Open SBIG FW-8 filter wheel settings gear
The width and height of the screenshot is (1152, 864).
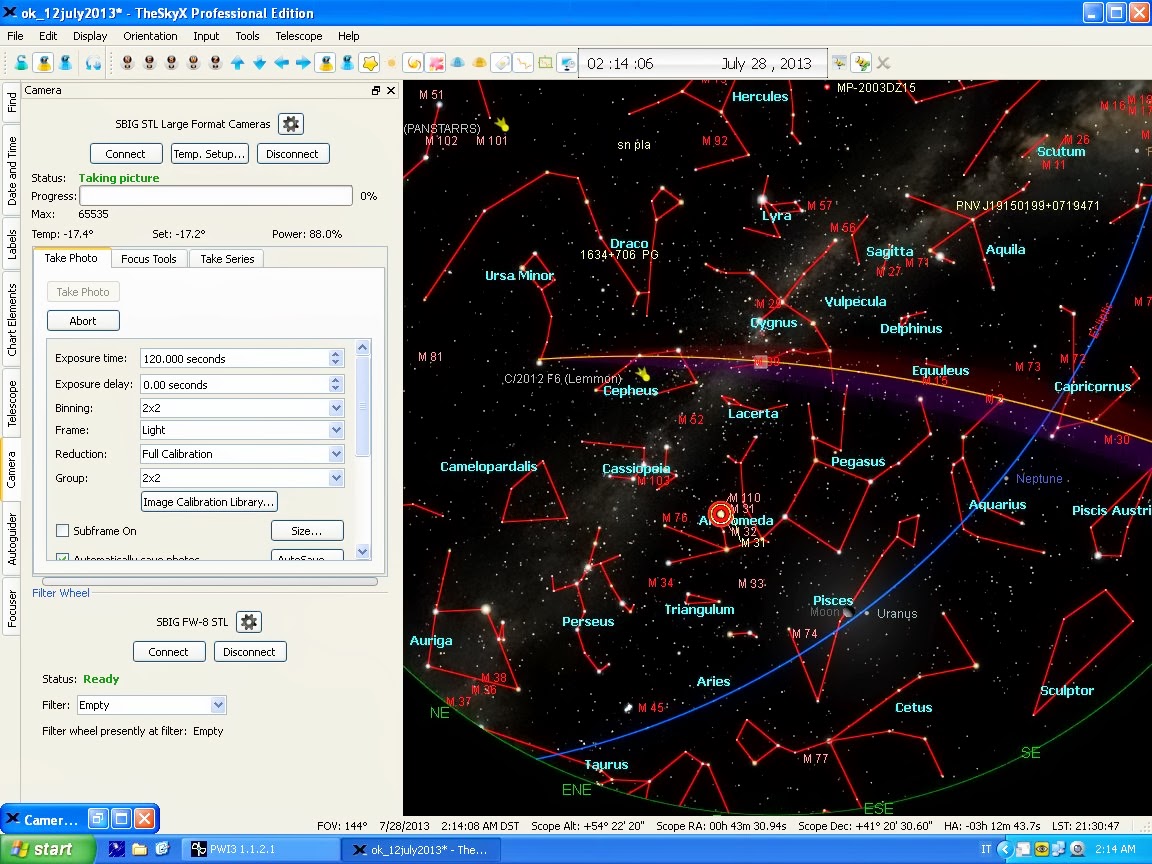(249, 622)
